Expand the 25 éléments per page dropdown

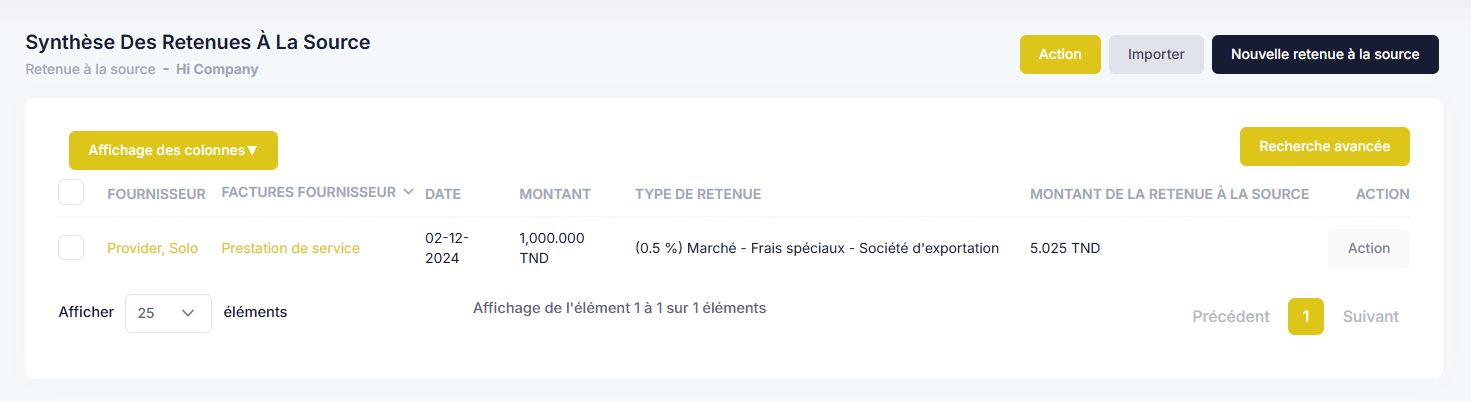(x=168, y=313)
